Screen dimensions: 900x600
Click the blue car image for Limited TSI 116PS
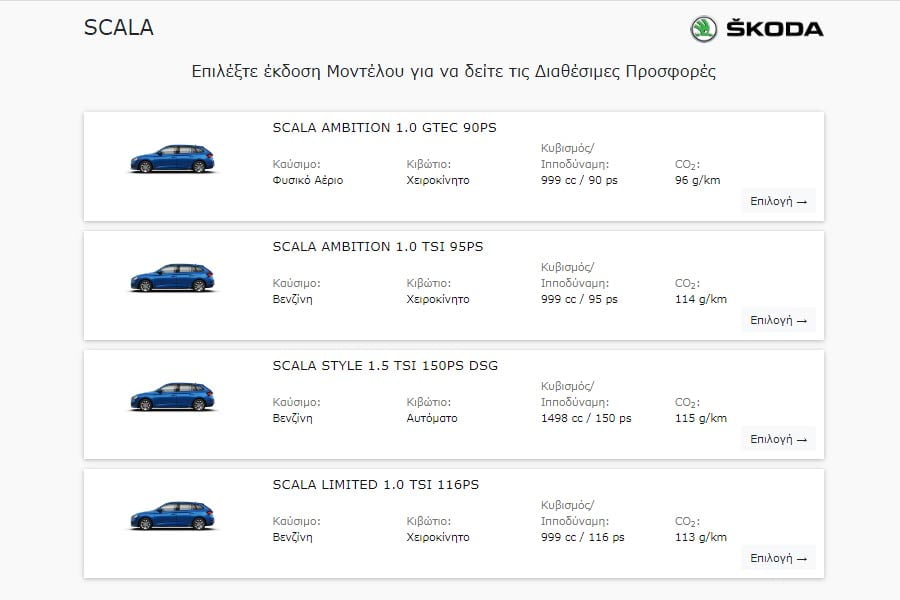(x=172, y=516)
